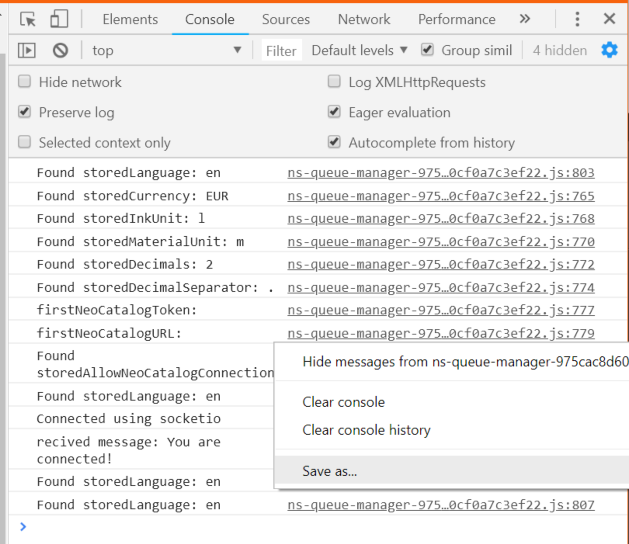
Task: Open source link ending js:777
Action: (x=441, y=310)
